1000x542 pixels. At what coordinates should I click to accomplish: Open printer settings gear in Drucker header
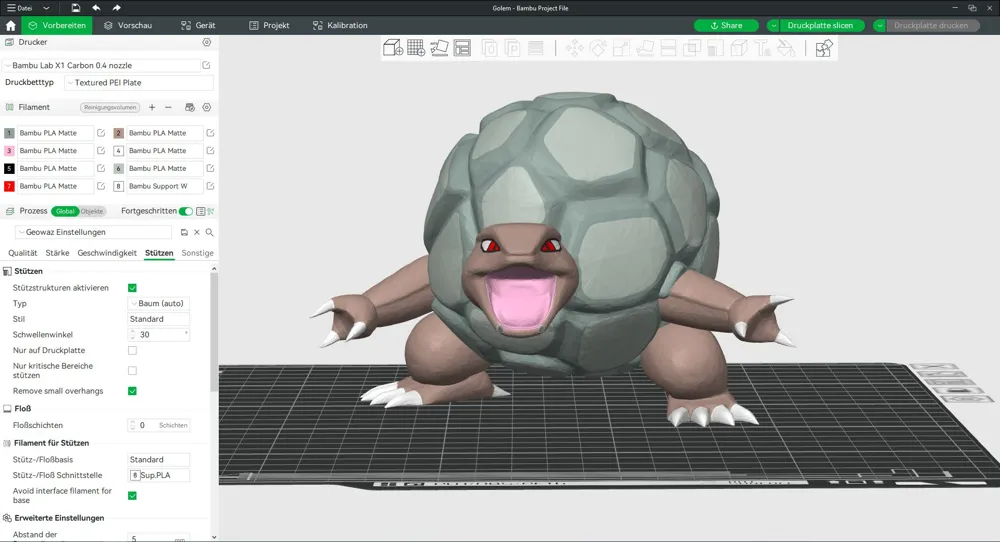pos(207,42)
